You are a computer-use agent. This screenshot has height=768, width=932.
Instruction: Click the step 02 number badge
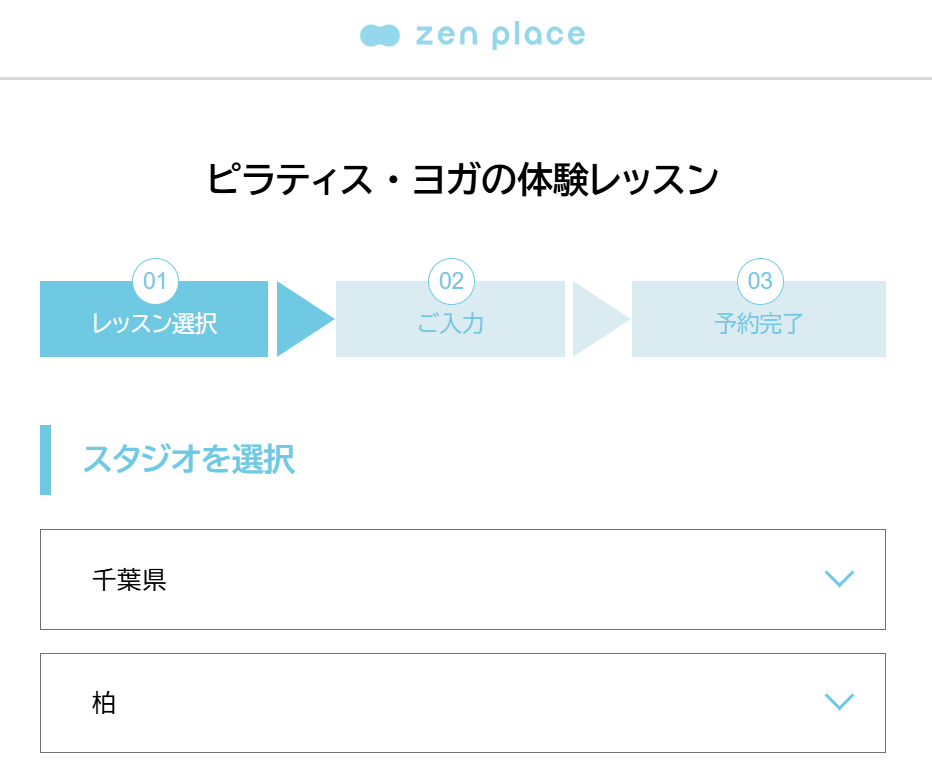451,281
